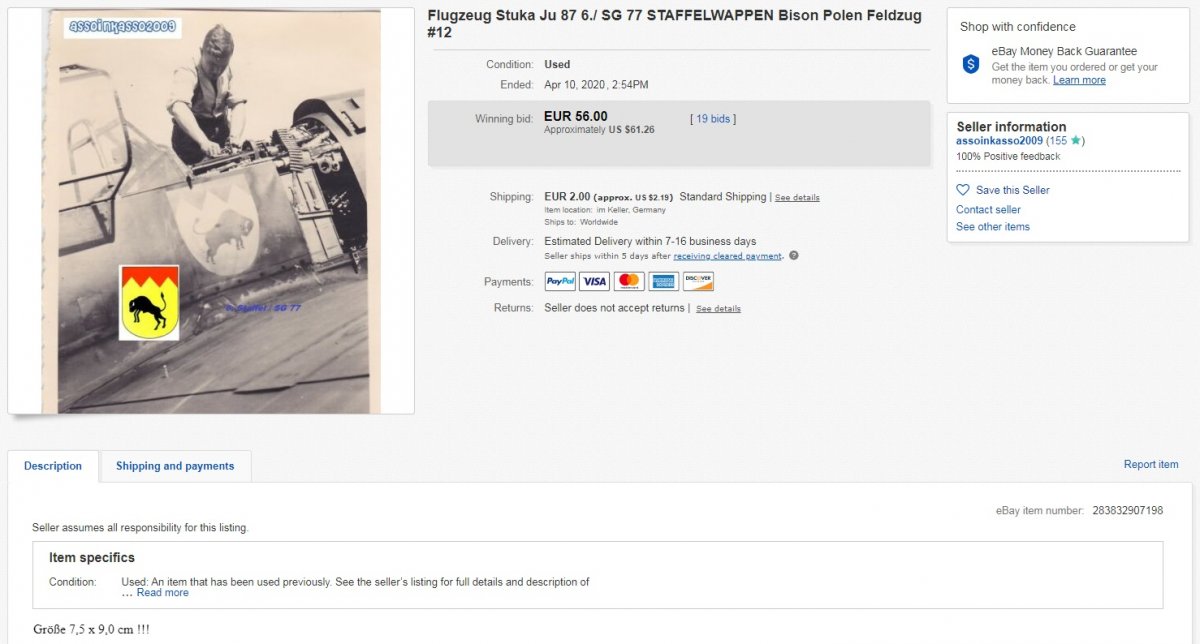Image resolution: width=1200 pixels, height=644 pixels.
Task: Click Contact seller link
Action: click(988, 210)
